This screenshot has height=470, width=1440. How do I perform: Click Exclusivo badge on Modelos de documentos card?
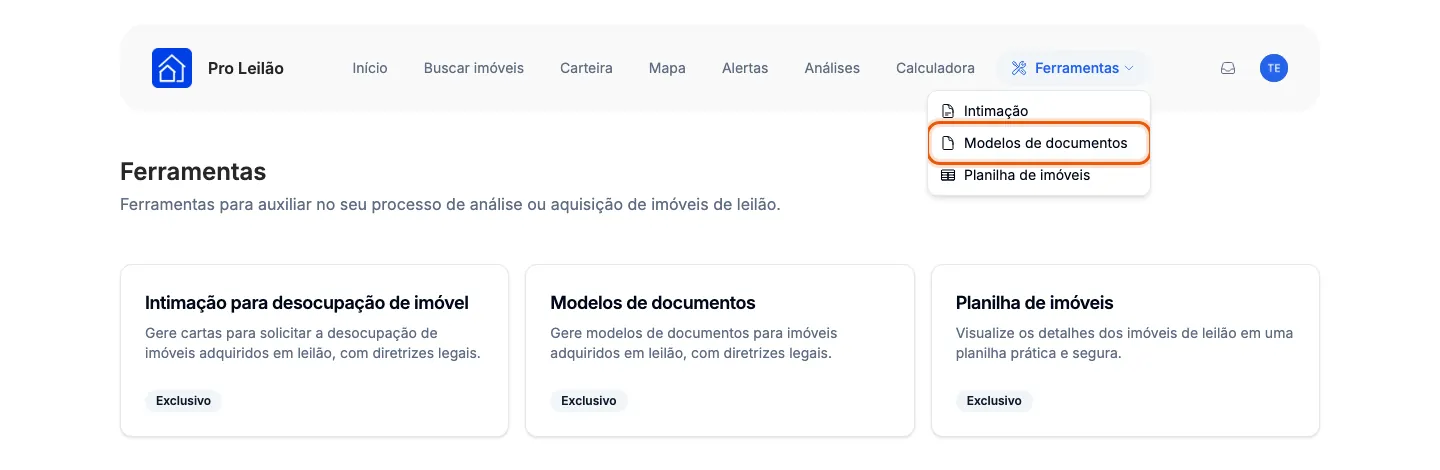point(589,400)
